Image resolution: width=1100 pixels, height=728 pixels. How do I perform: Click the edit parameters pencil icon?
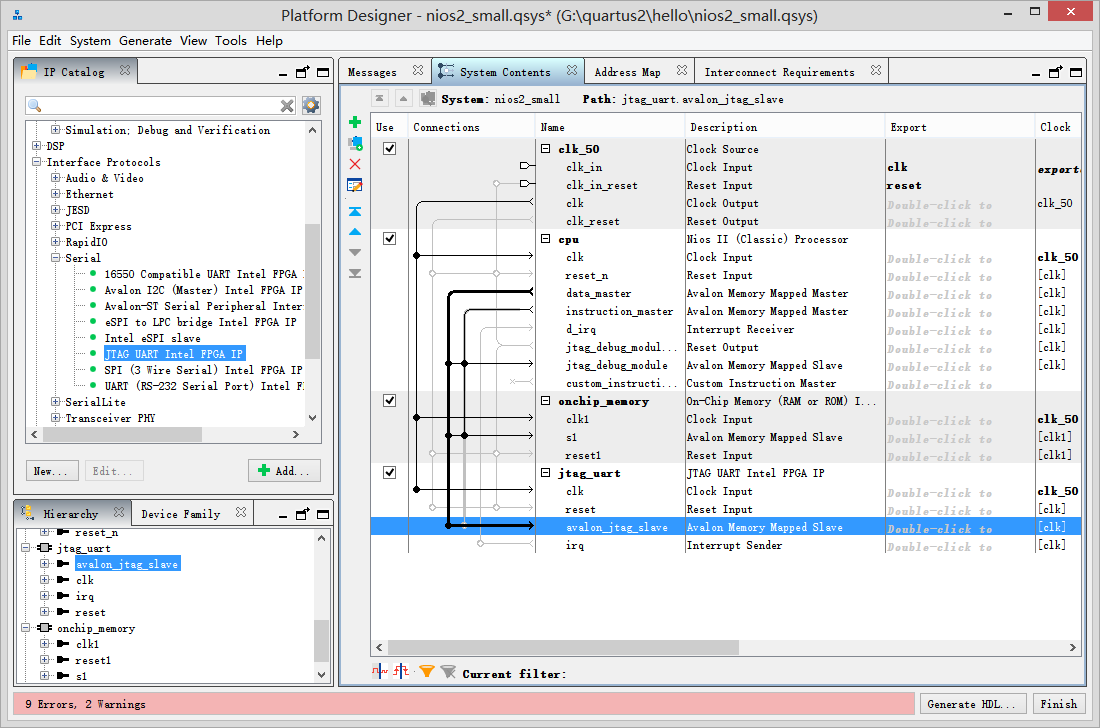(x=355, y=185)
